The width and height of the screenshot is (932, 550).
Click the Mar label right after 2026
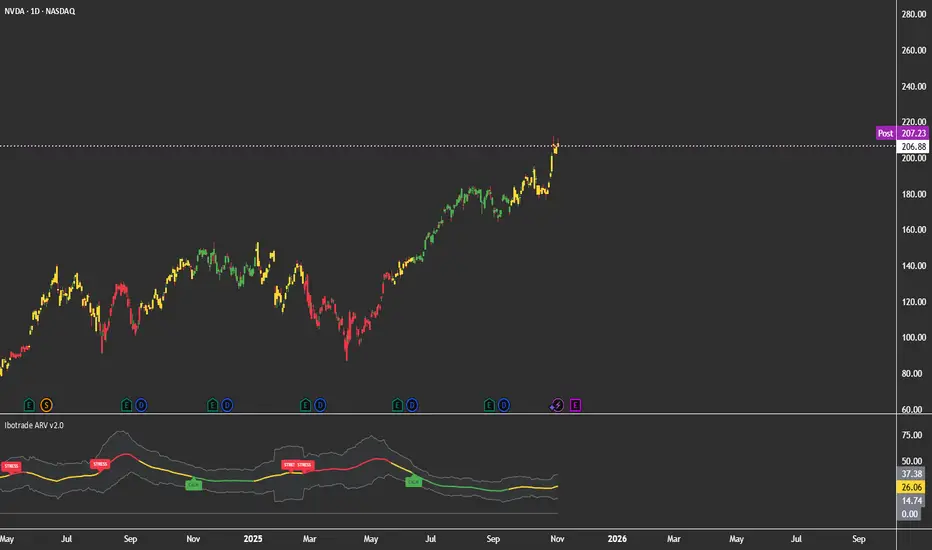tap(673, 539)
